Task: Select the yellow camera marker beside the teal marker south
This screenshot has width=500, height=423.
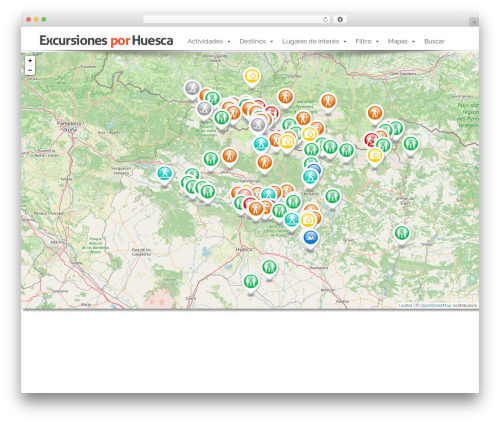Action: [308, 221]
